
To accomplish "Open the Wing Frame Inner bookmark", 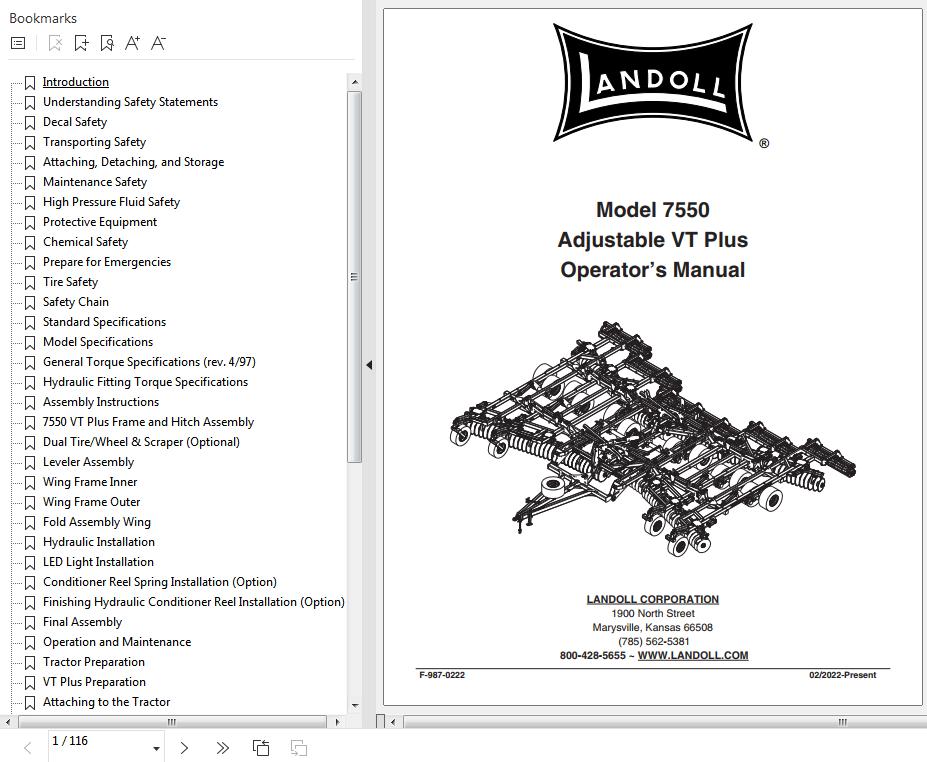I will click(90, 482).
